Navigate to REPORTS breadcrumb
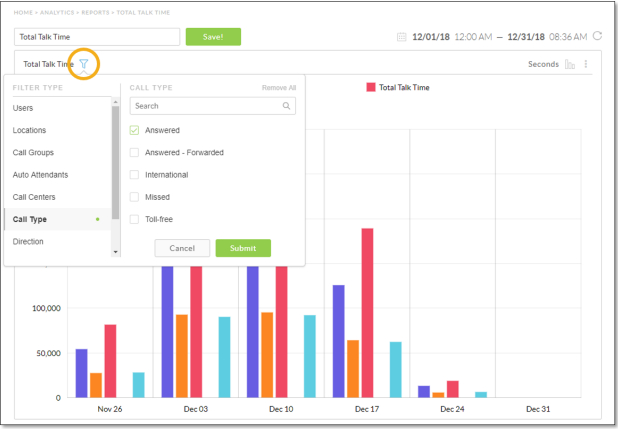Viewport: 618px width, 429px height. coord(95,13)
